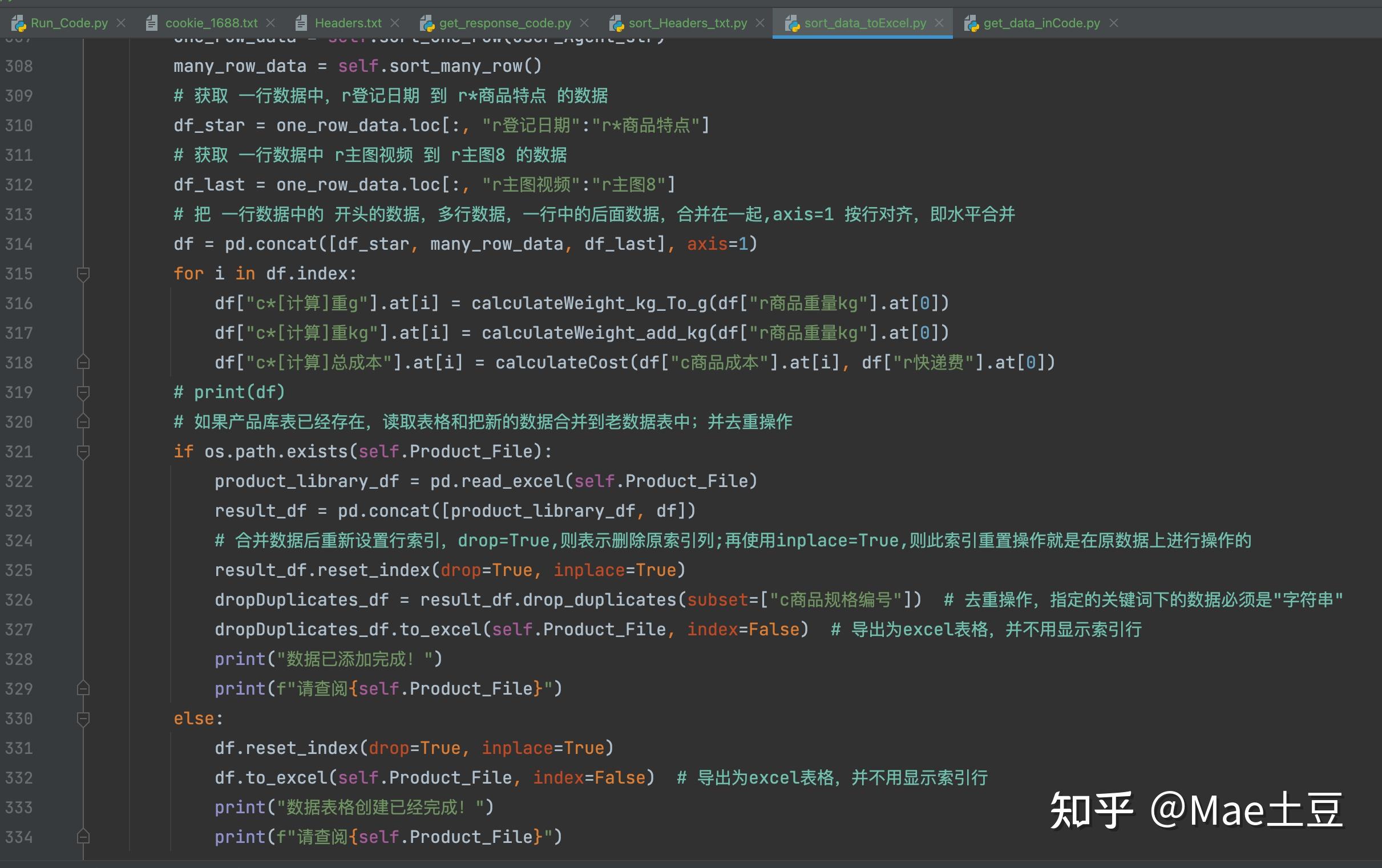Click Python icon on get_response_code.py tab

(x=427, y=23)
